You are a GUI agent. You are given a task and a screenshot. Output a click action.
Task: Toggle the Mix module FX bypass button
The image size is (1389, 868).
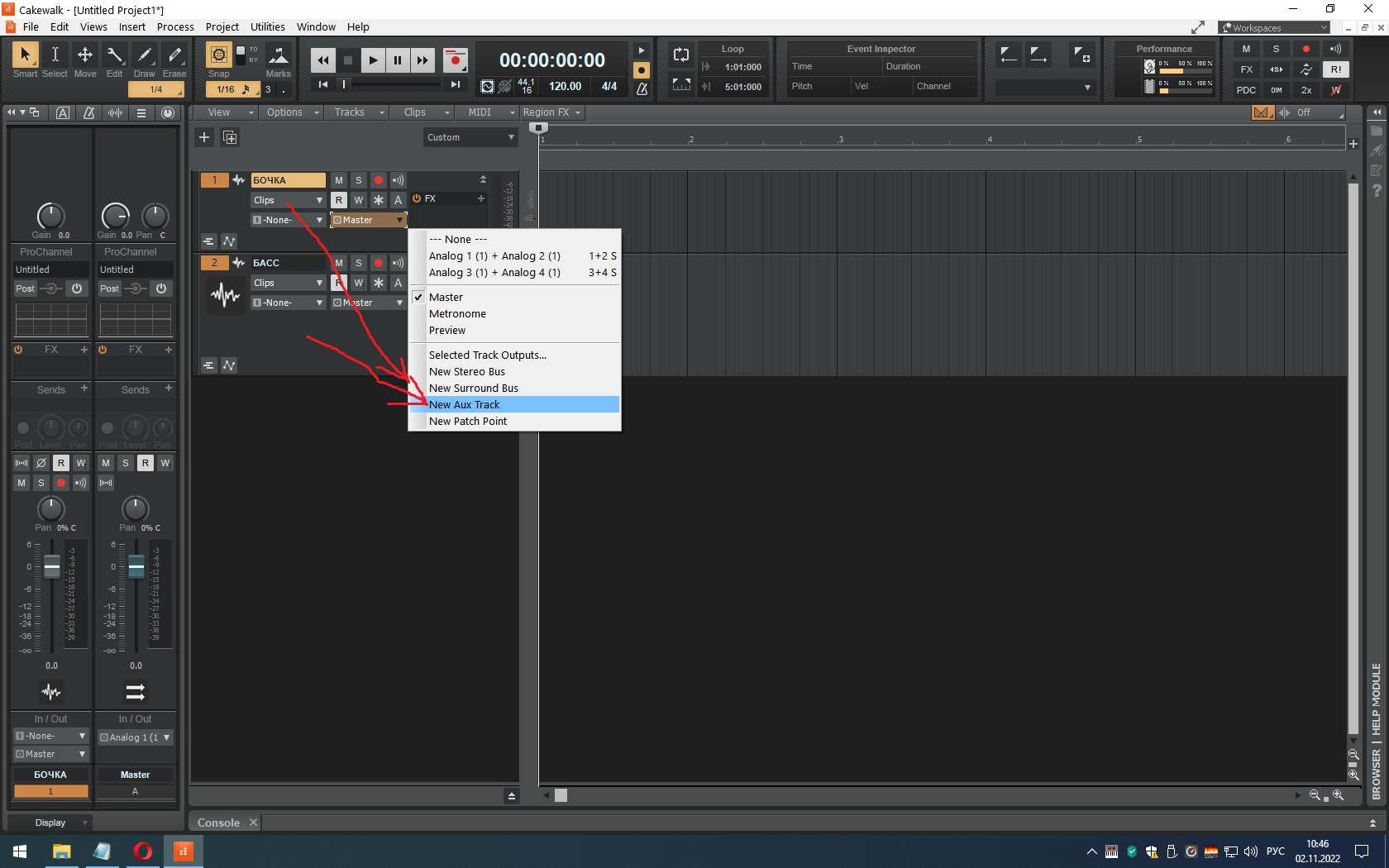click(x=1246, y=69)
